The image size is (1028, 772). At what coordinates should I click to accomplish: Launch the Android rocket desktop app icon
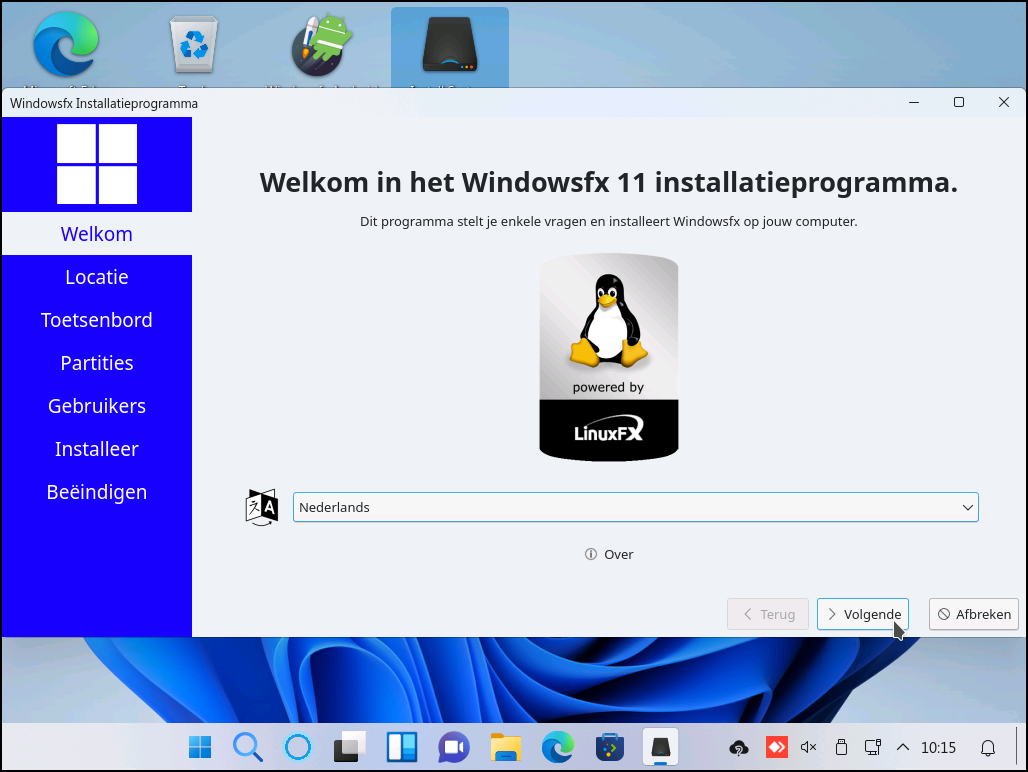point(322,45)
